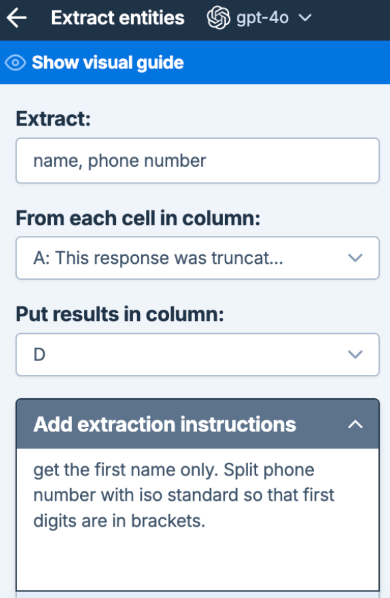Open the gpt-4o model selector chevron

(305, 18)
